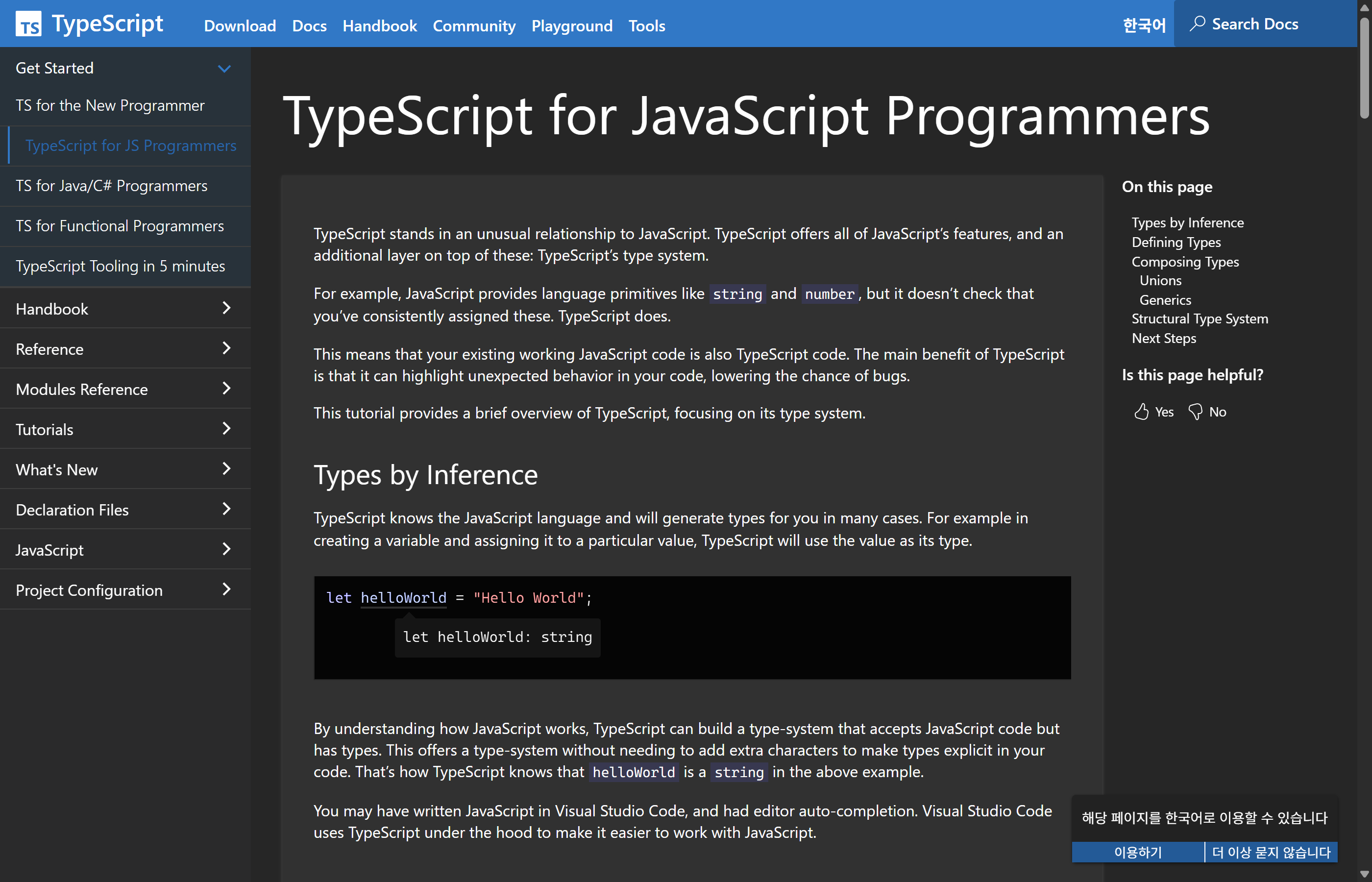Jump to Structural Type System section
Screen dimensions: 1372x882
pyautogui.click(x=1200, y=318)
